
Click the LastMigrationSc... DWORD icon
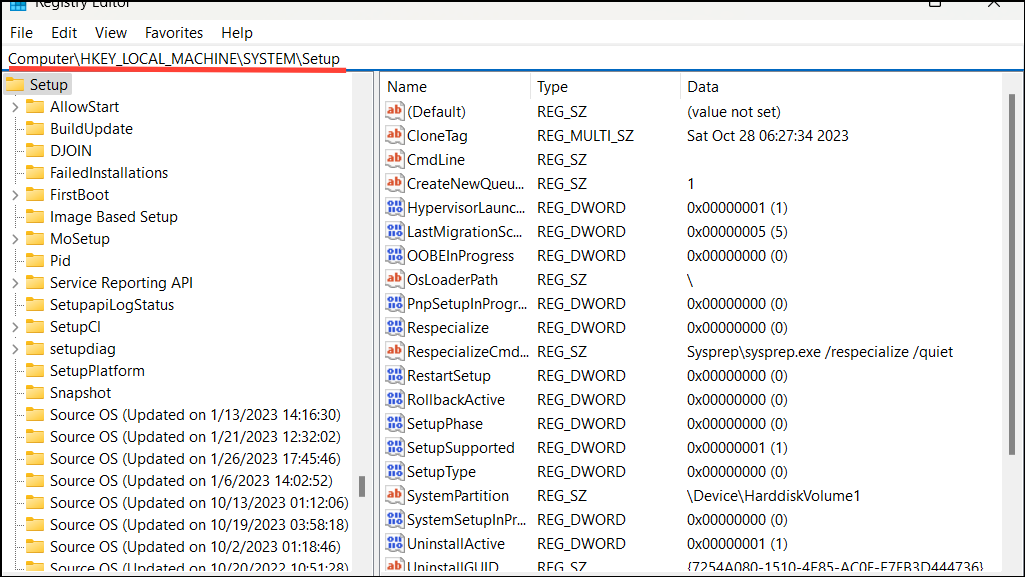click(x=394, y=231)
